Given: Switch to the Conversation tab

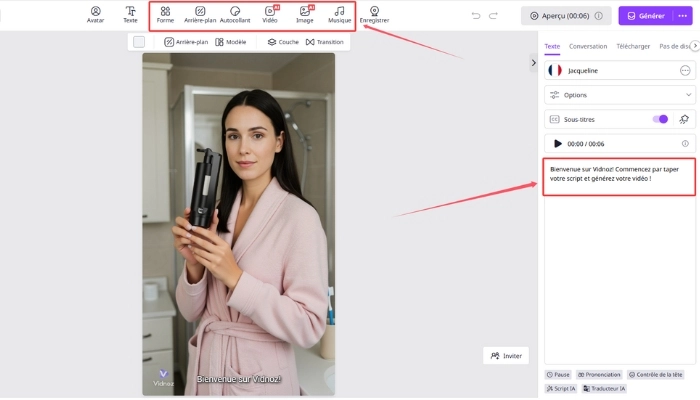Looking at the screenshot, I should pyautogui.click(x=588, y=46).
